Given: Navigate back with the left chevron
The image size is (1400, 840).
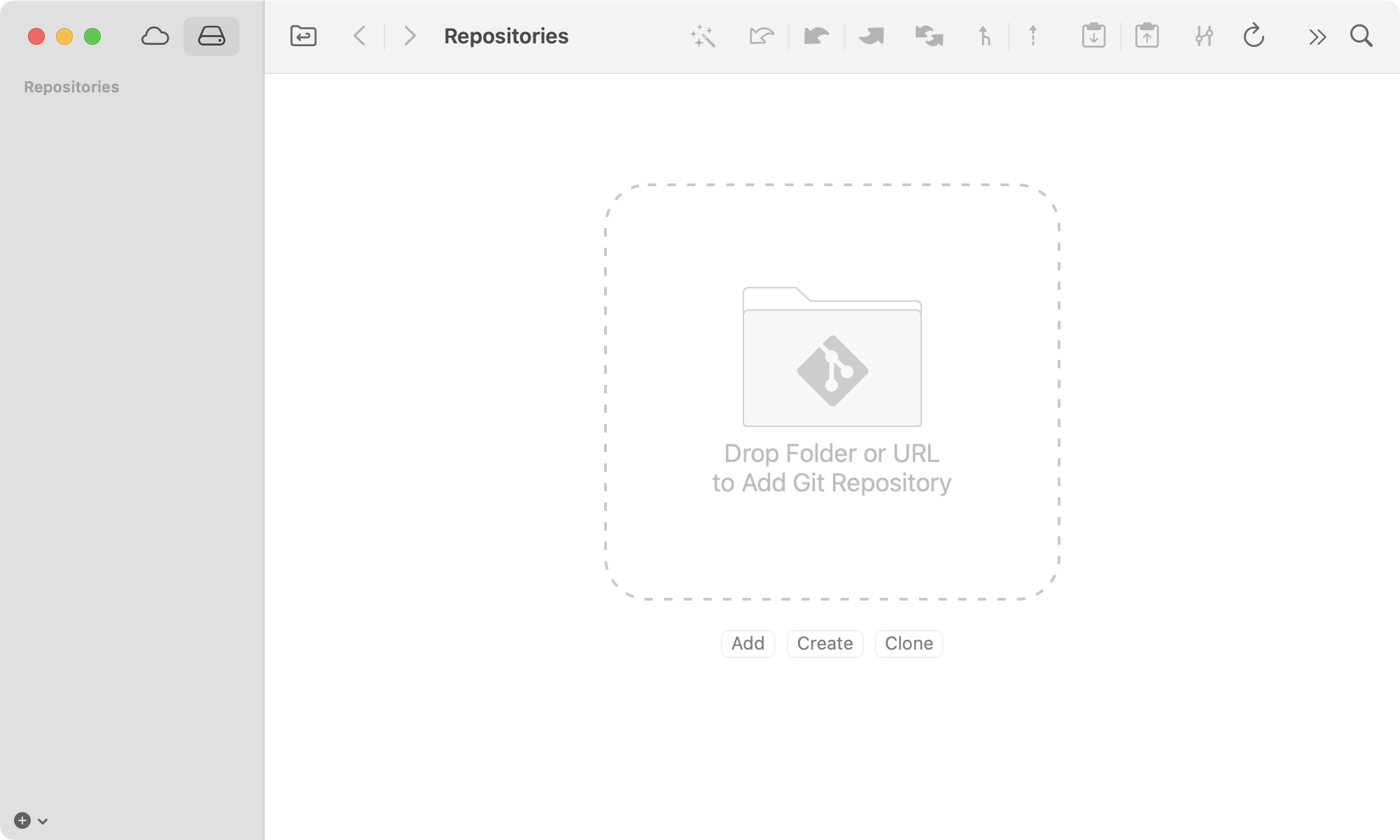Looking at the screenshot, I should point(359,36).
